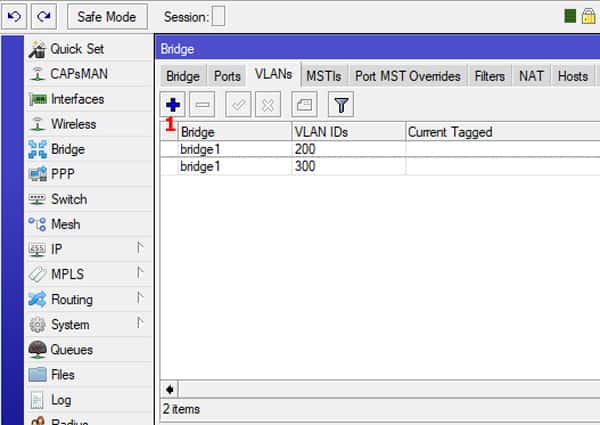Open Wireless menu item
Viewport: 600px width, 425px height.
coord(89,124)
